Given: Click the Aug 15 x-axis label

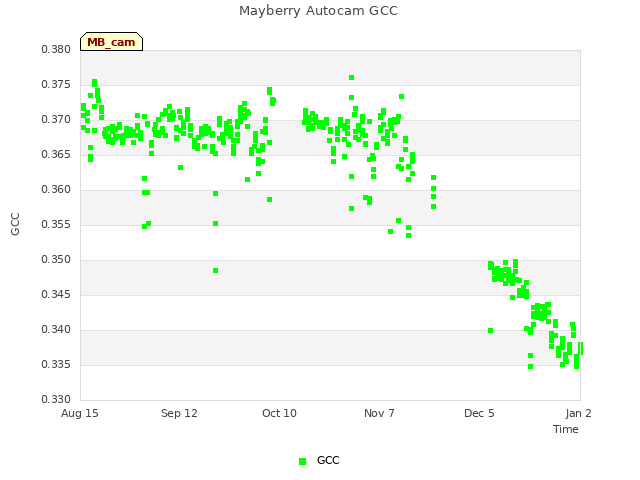Looking at the screenshot, I should (80, 413).
